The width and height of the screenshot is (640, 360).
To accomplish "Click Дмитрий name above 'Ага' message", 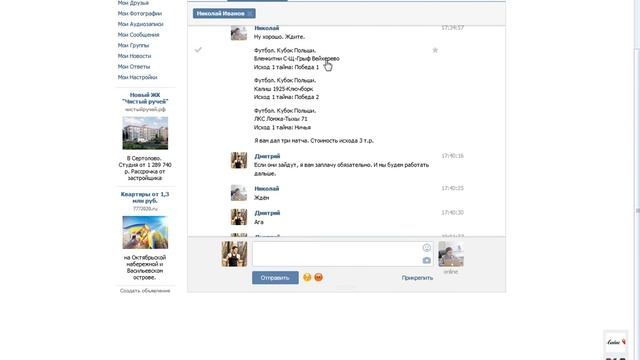I will tap(267, 213).
